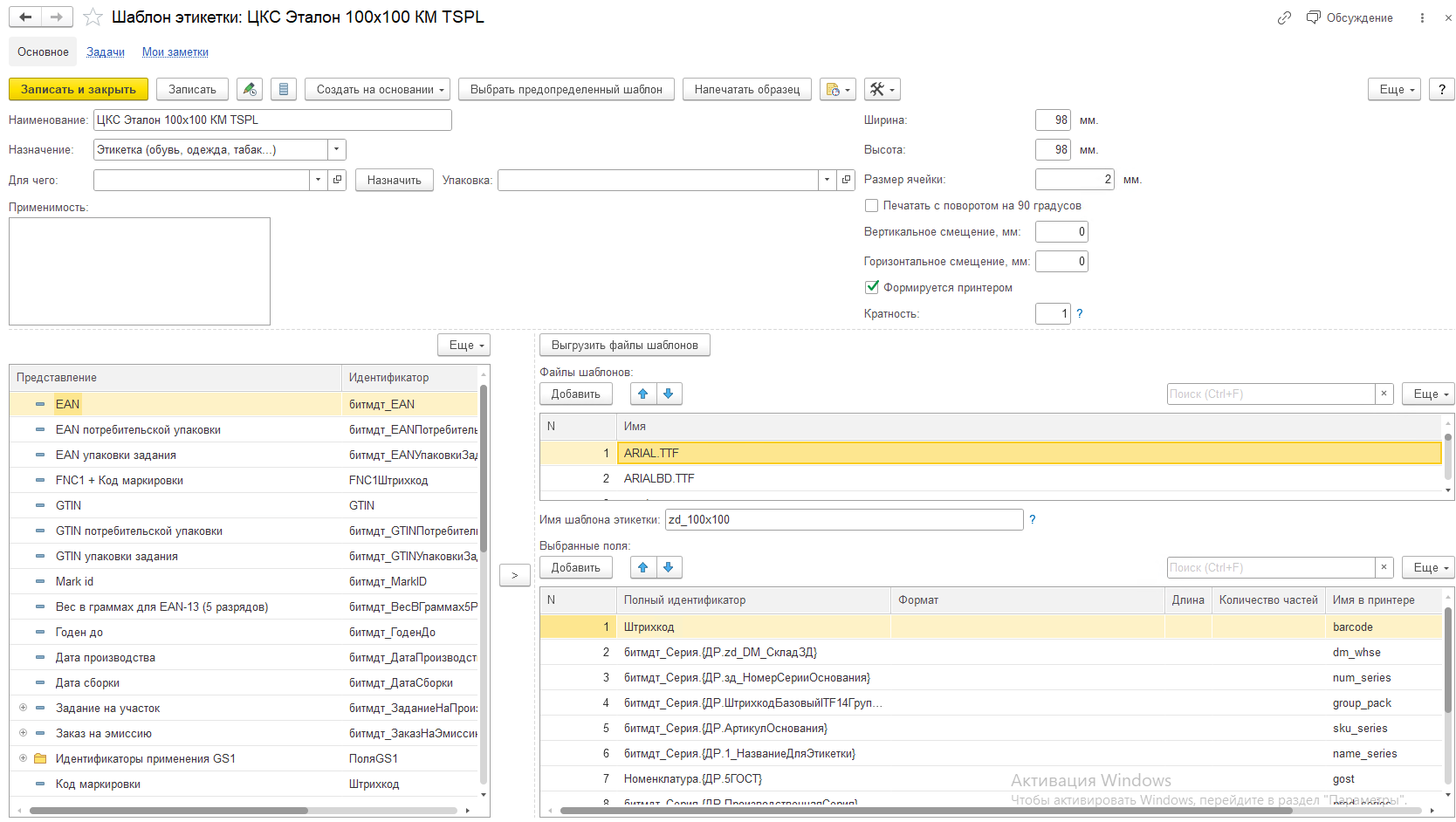Click Напечатать образец button

(747, 89)
